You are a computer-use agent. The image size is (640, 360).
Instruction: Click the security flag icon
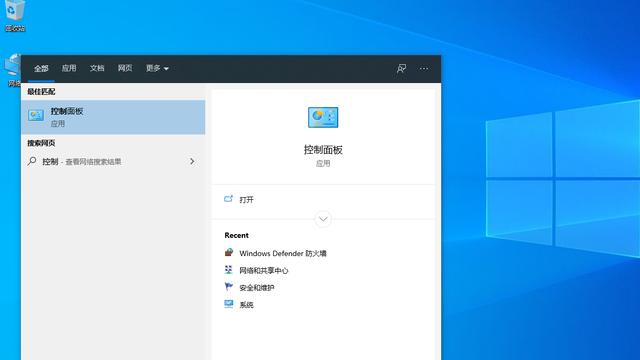(x=229, y=287)
